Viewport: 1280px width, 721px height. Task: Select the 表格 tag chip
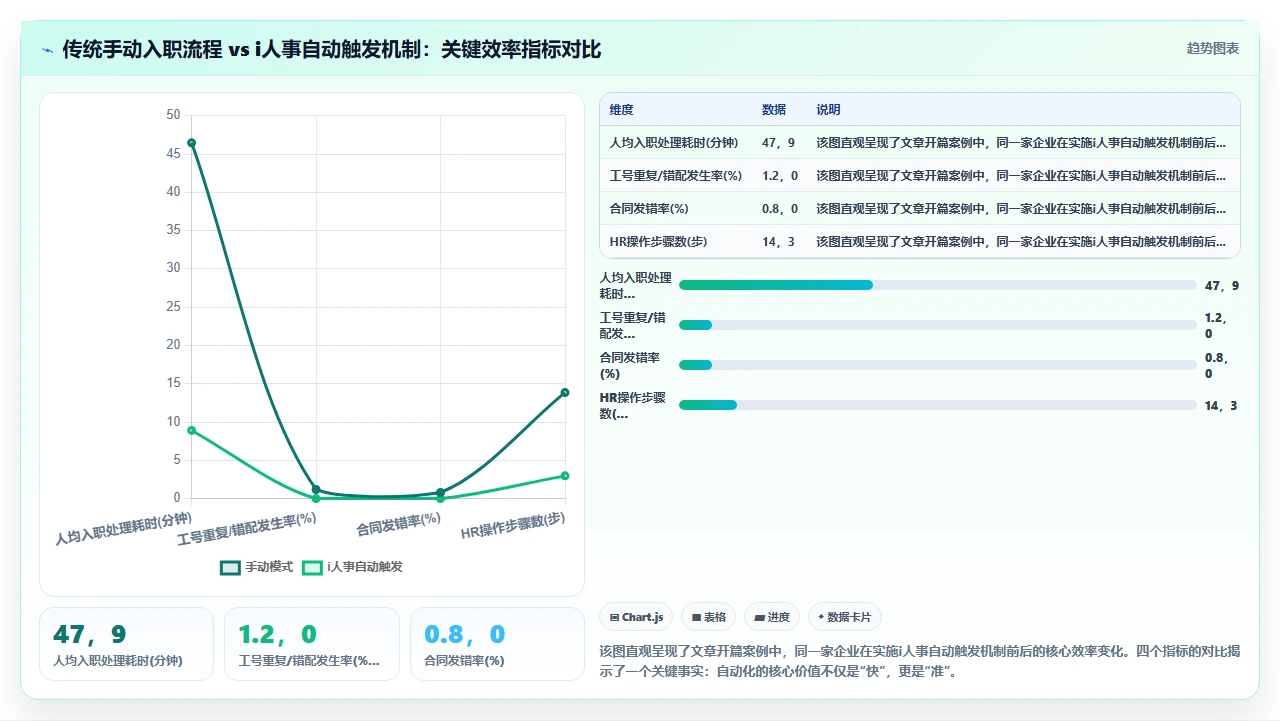[x=709, y=617]
